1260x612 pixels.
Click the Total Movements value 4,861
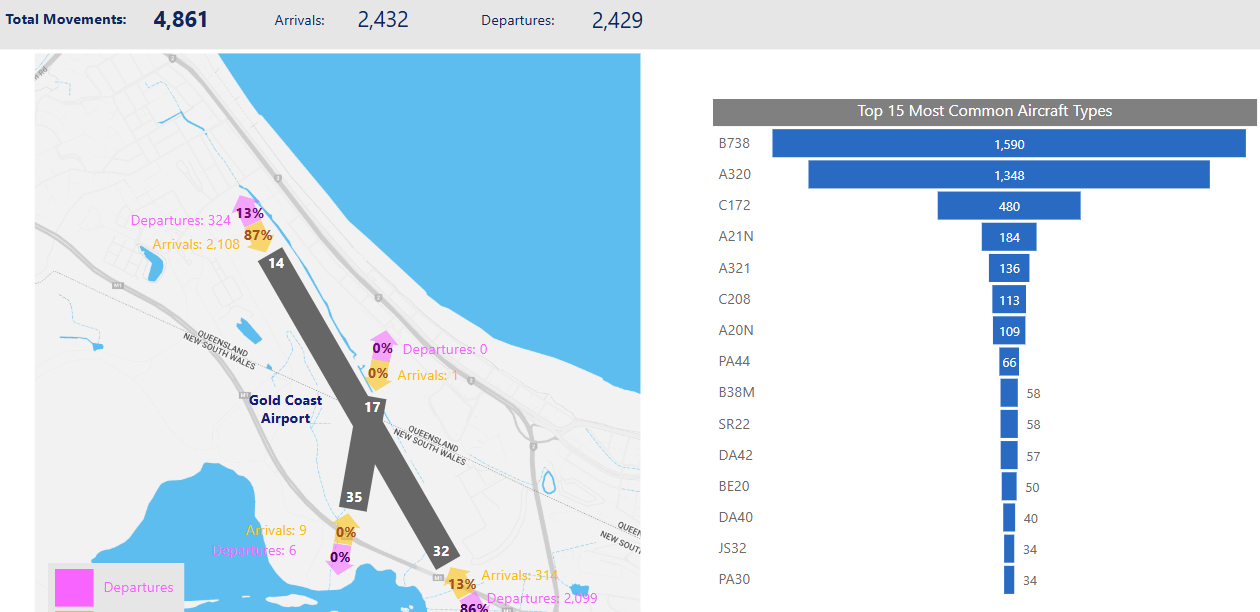[181, 20]
